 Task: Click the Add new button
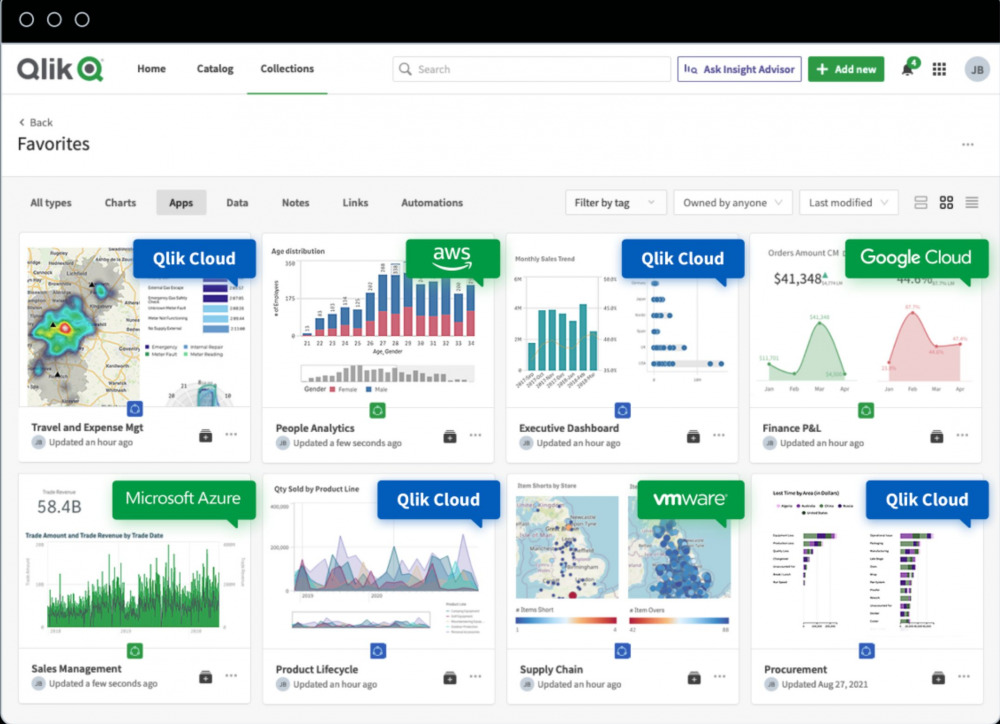[846, 69]
